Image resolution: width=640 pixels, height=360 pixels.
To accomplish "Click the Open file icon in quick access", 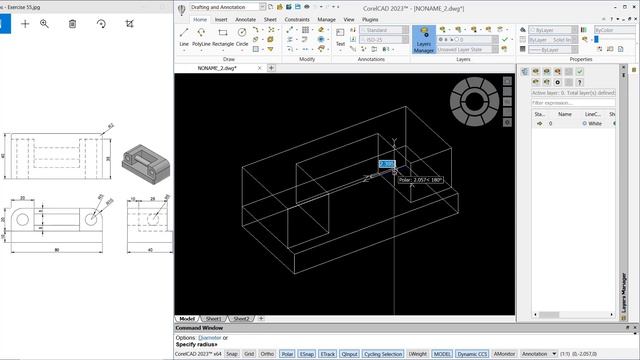I will [280, 7].
